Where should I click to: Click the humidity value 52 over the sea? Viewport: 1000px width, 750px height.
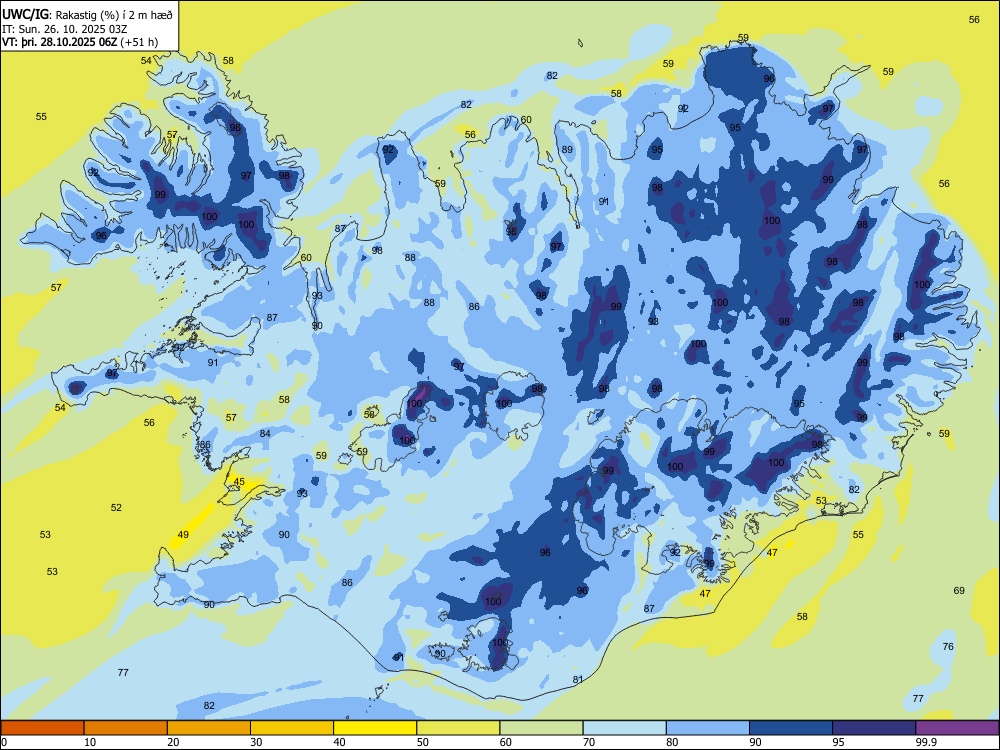[116, 508]
